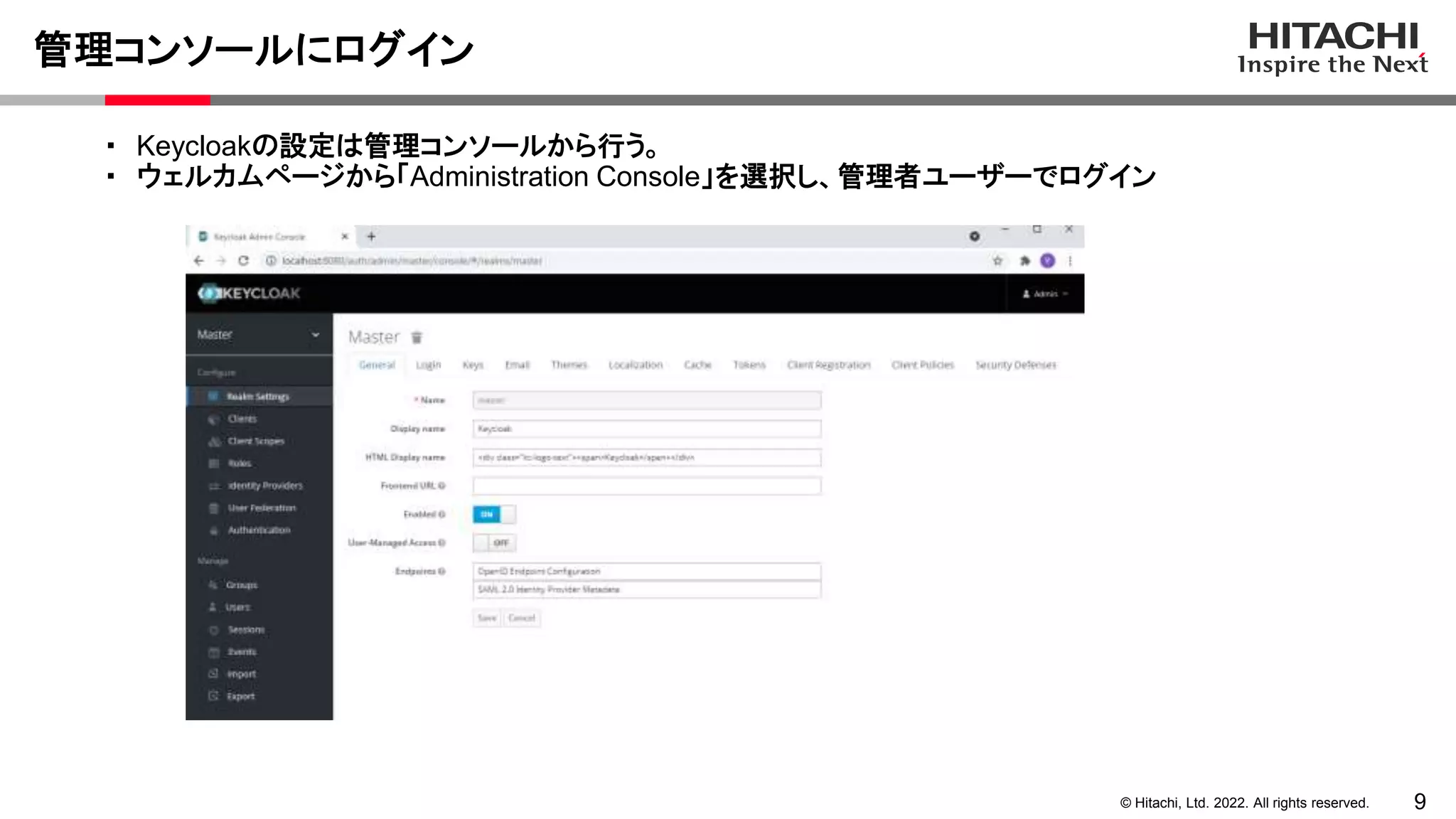Click the browser address bar URL
1456x819 pixels.
tap(412, 261)
